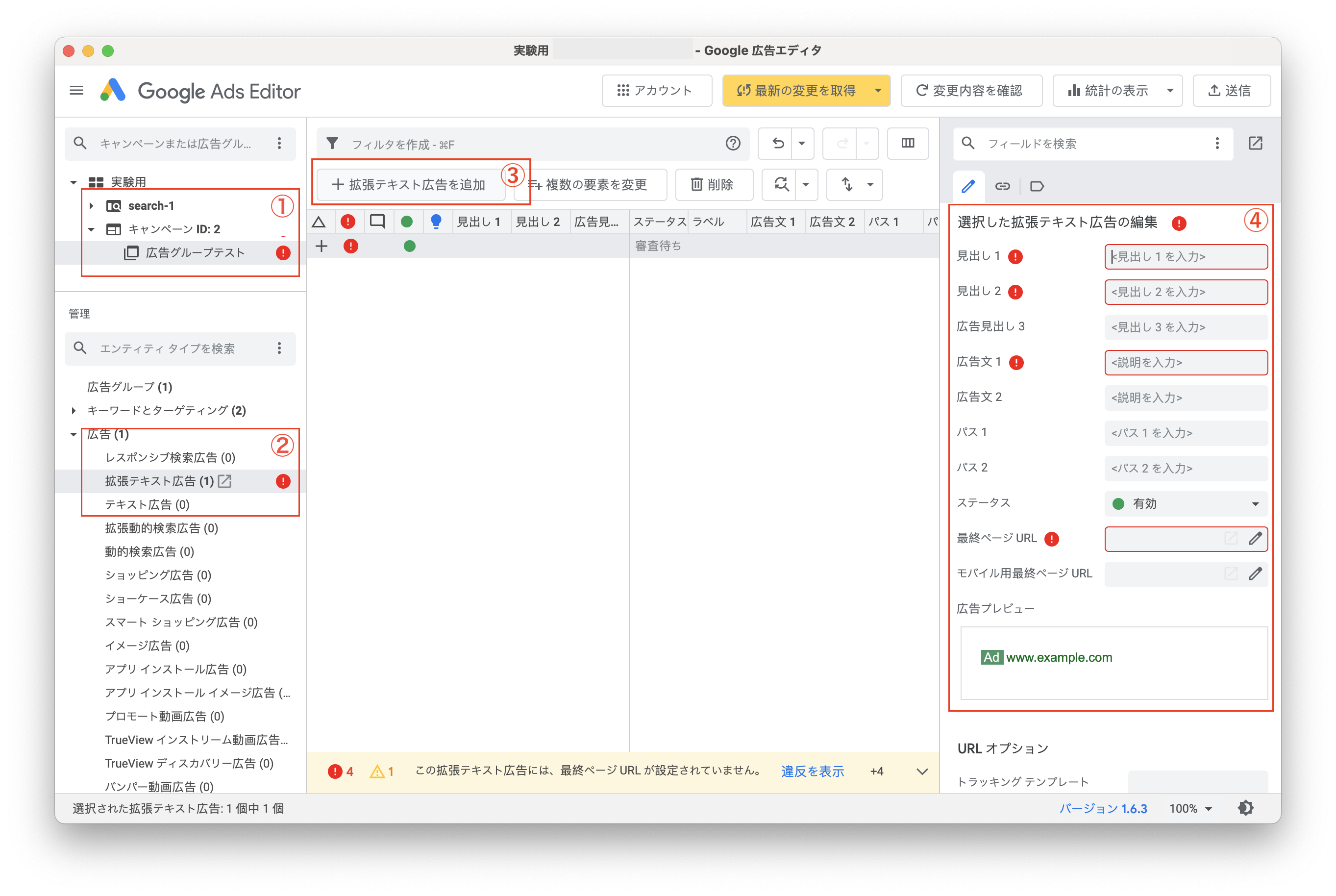Select the label tag icon in the edit panel

tap(1037, 186)
